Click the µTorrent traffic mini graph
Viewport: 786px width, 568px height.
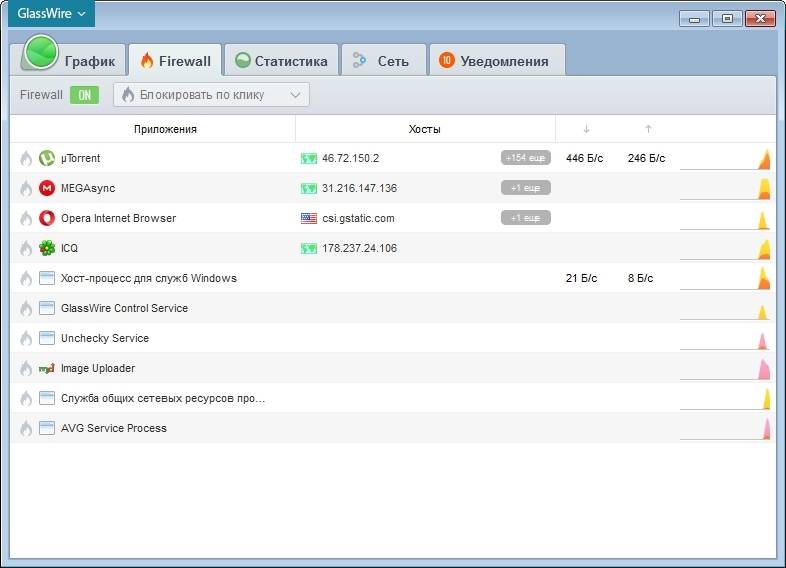tap(725, 159)
